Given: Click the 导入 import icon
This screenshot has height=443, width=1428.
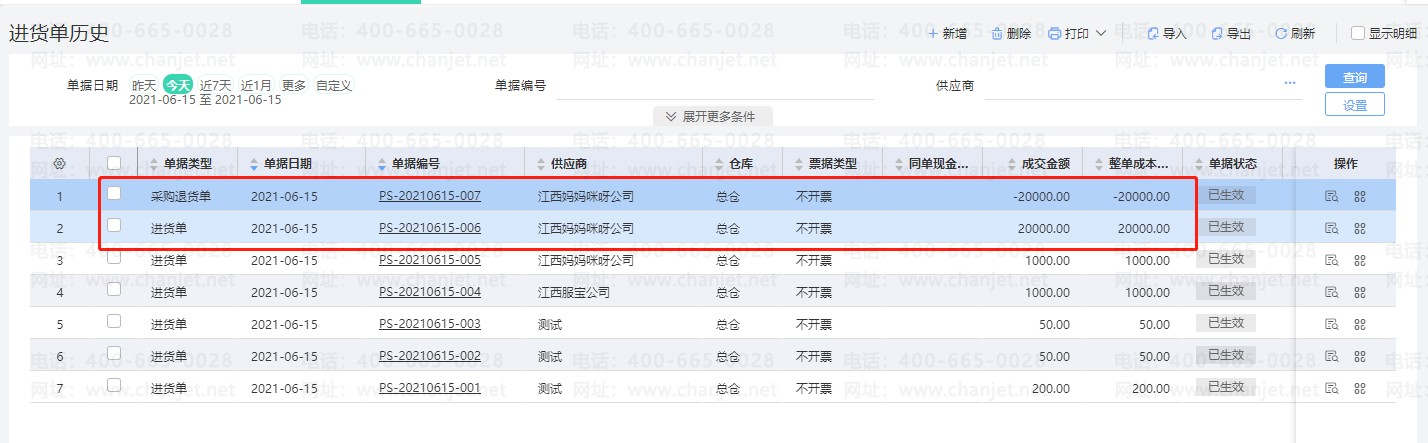Looking at the screenshot, I should [1153, 34].
